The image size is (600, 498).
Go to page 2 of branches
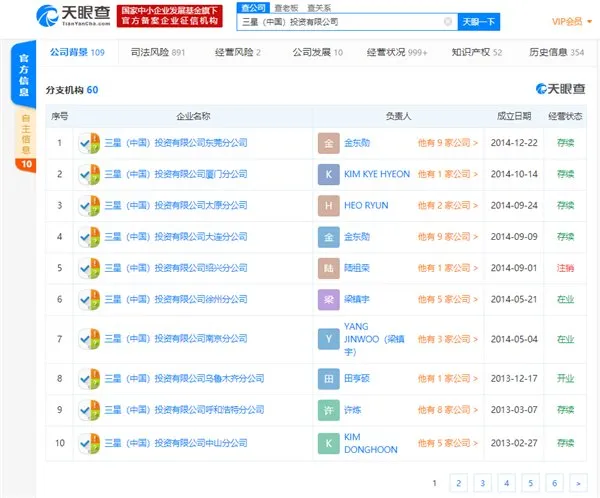(x=459, y=483)
